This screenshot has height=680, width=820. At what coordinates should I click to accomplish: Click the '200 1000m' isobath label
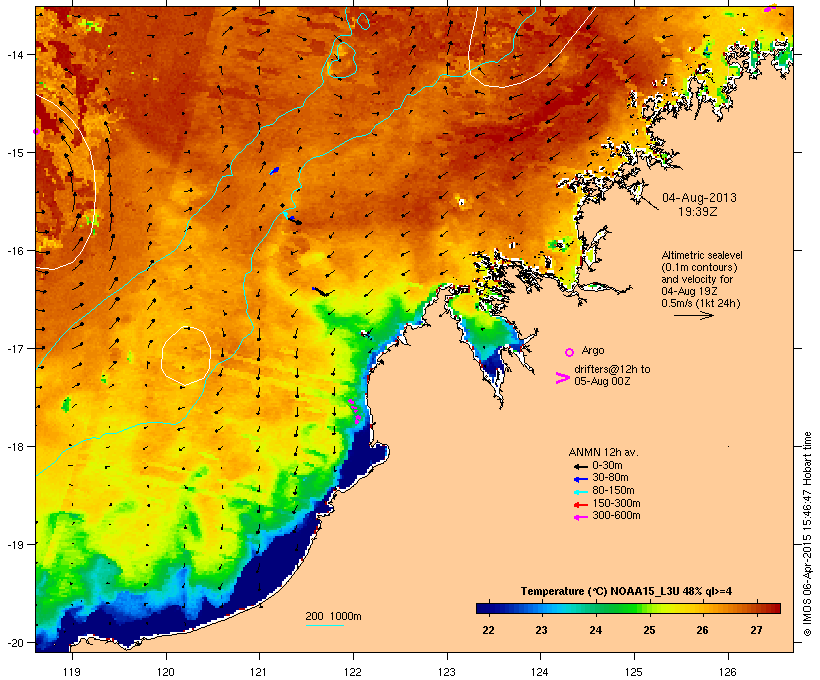[x=333, y=616]
